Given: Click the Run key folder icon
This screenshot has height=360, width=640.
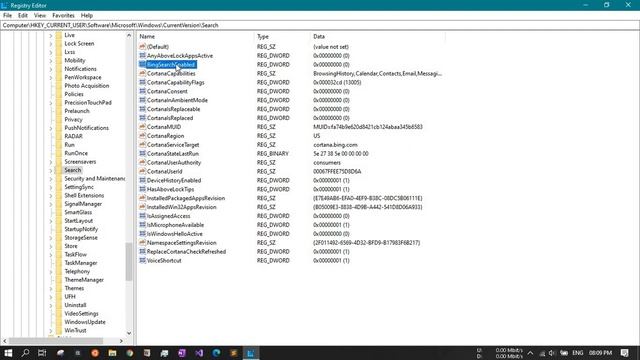Looking at the screenshot, I should (59, 144).
